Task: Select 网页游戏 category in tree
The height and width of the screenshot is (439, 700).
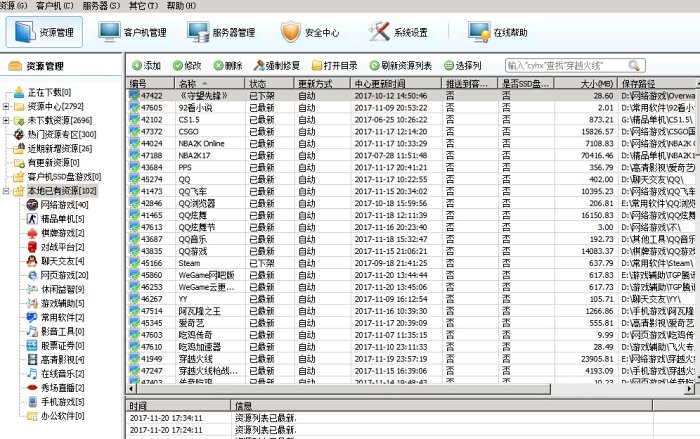Action: coord(62,274)
